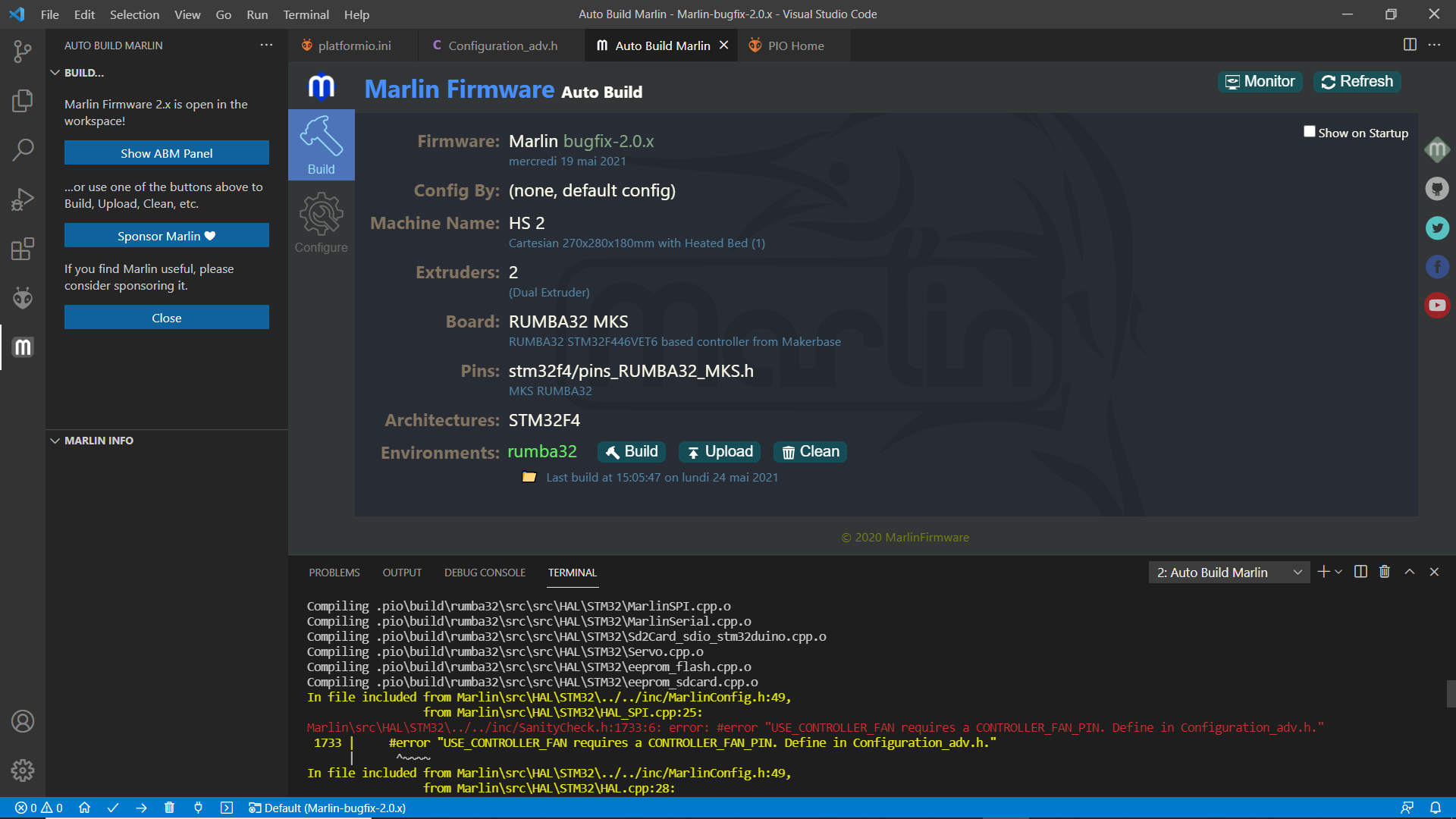
Task: Maximize the terminal panel with chevron
Action: 1409,572
